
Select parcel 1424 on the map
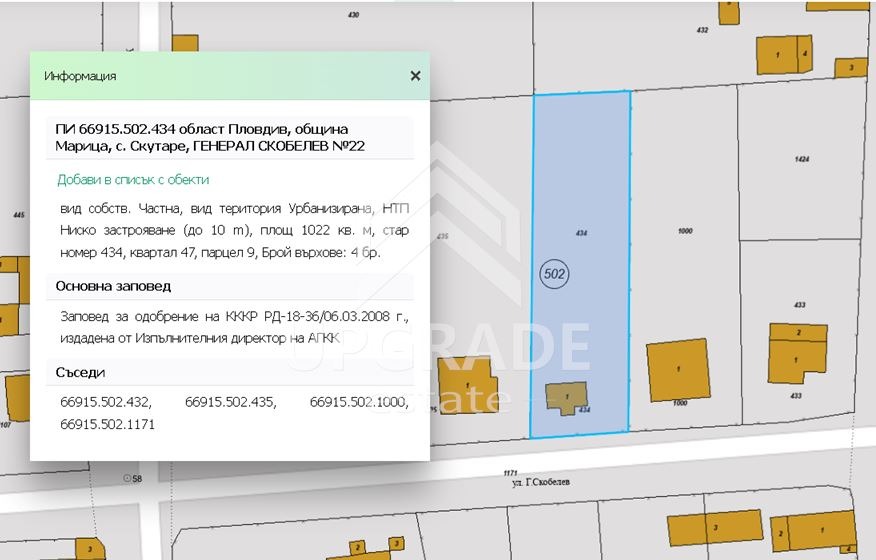pos(798,160)
